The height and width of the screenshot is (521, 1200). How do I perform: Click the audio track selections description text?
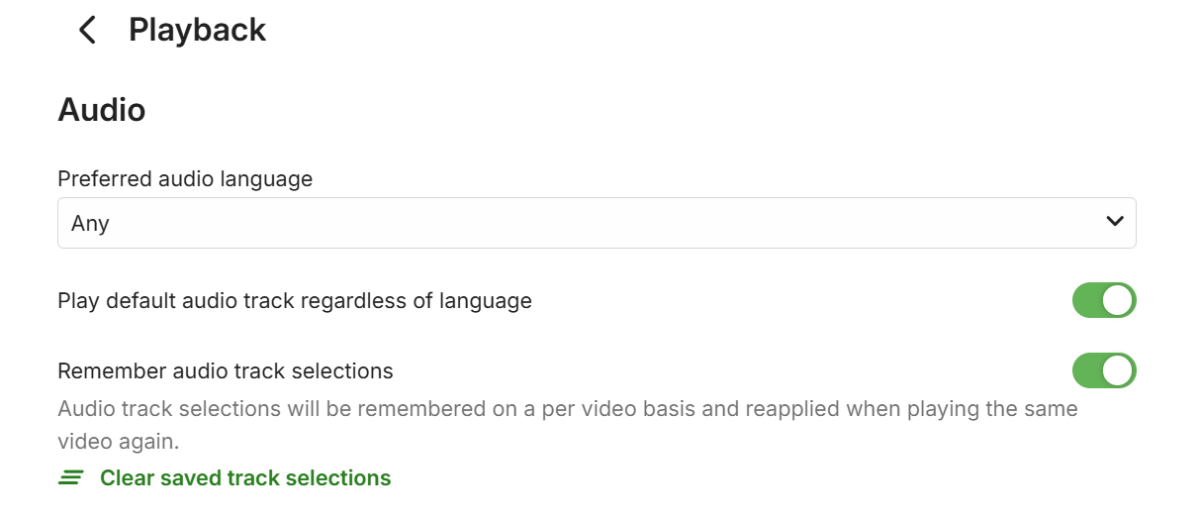point(567,409)
